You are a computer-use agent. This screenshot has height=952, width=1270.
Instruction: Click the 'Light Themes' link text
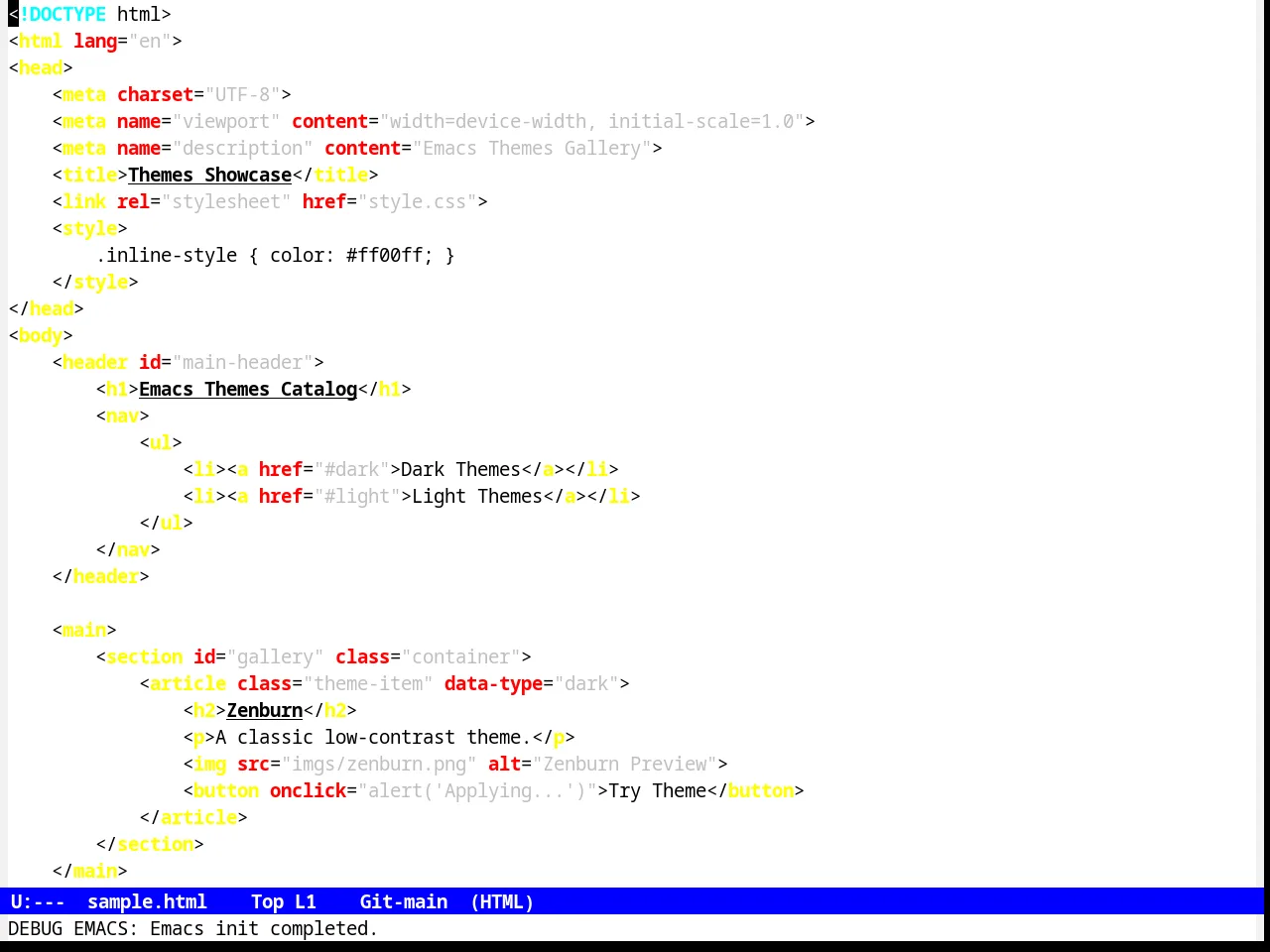coord(477,496)
